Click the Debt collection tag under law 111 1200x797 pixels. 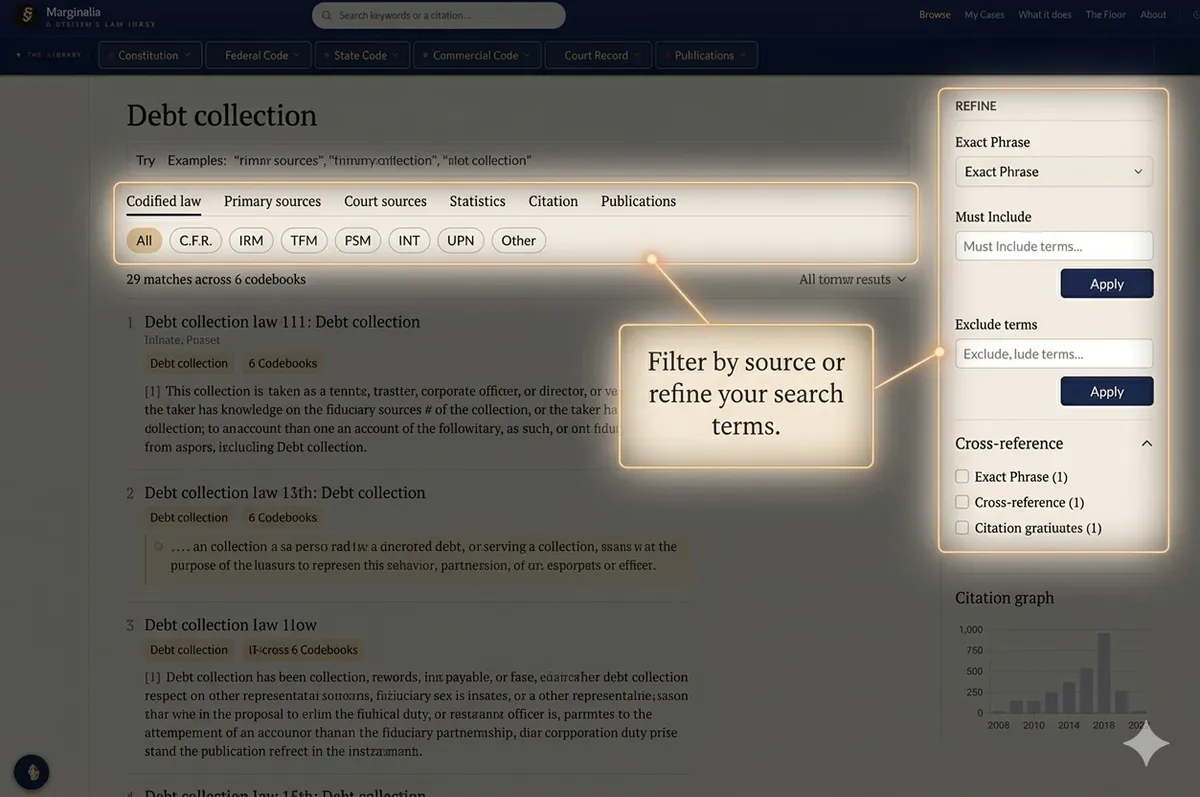(189, 363)
